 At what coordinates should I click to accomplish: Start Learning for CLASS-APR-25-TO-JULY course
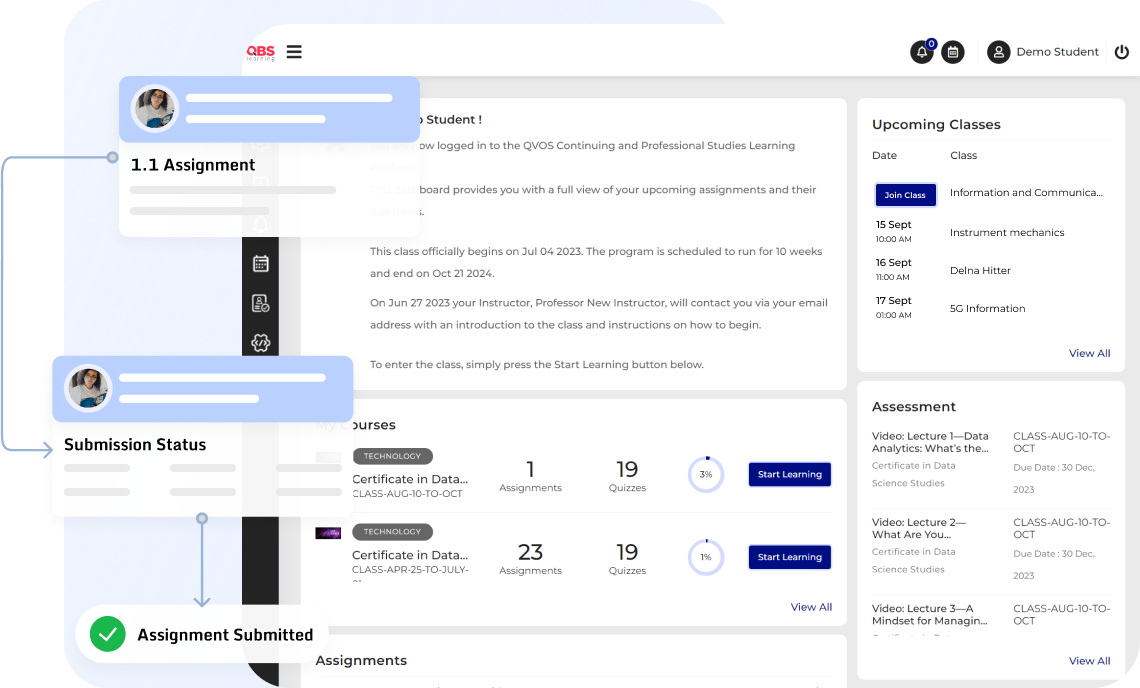789,557
